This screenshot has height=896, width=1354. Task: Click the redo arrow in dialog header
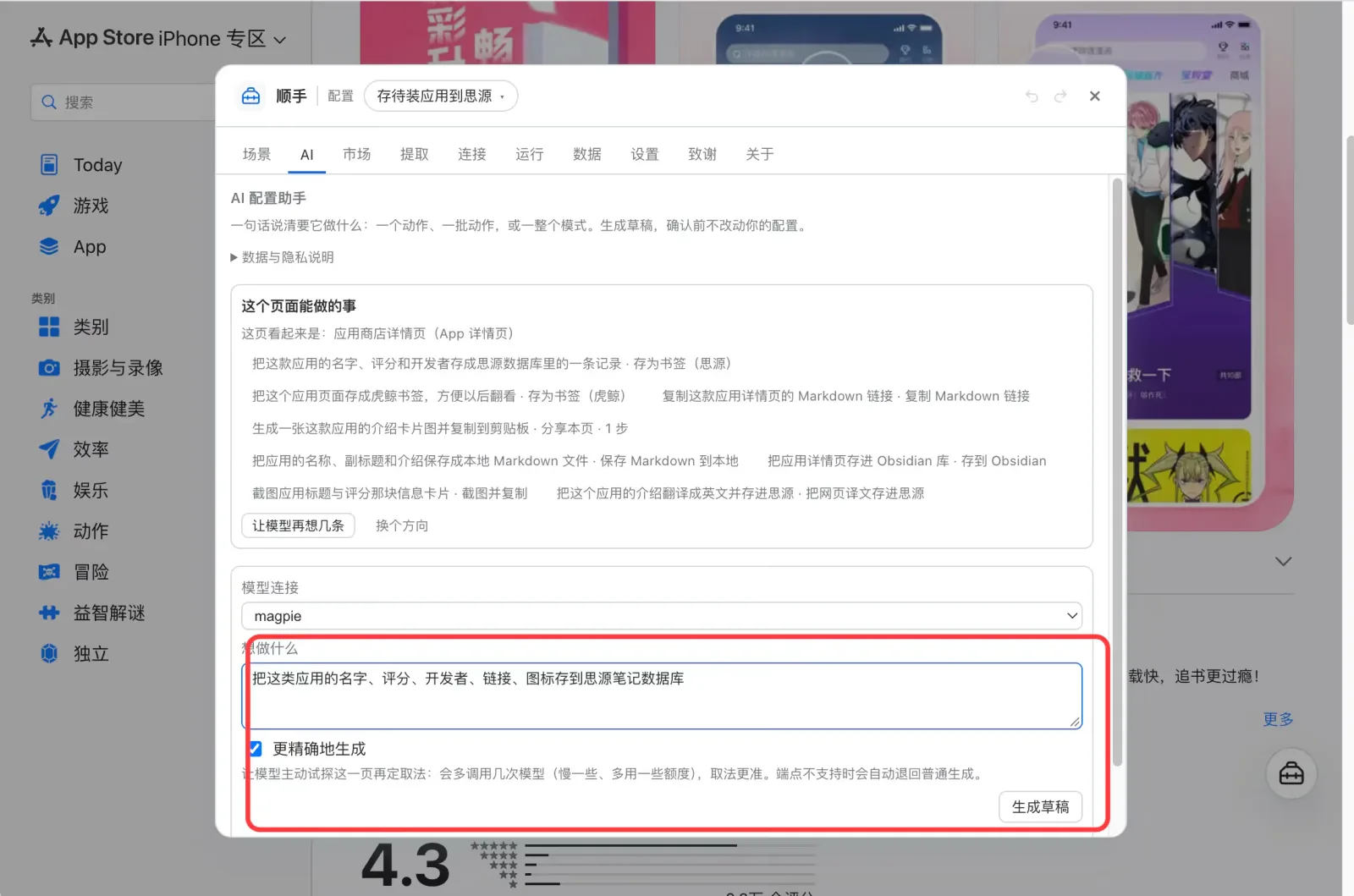tap(1060, 96)
